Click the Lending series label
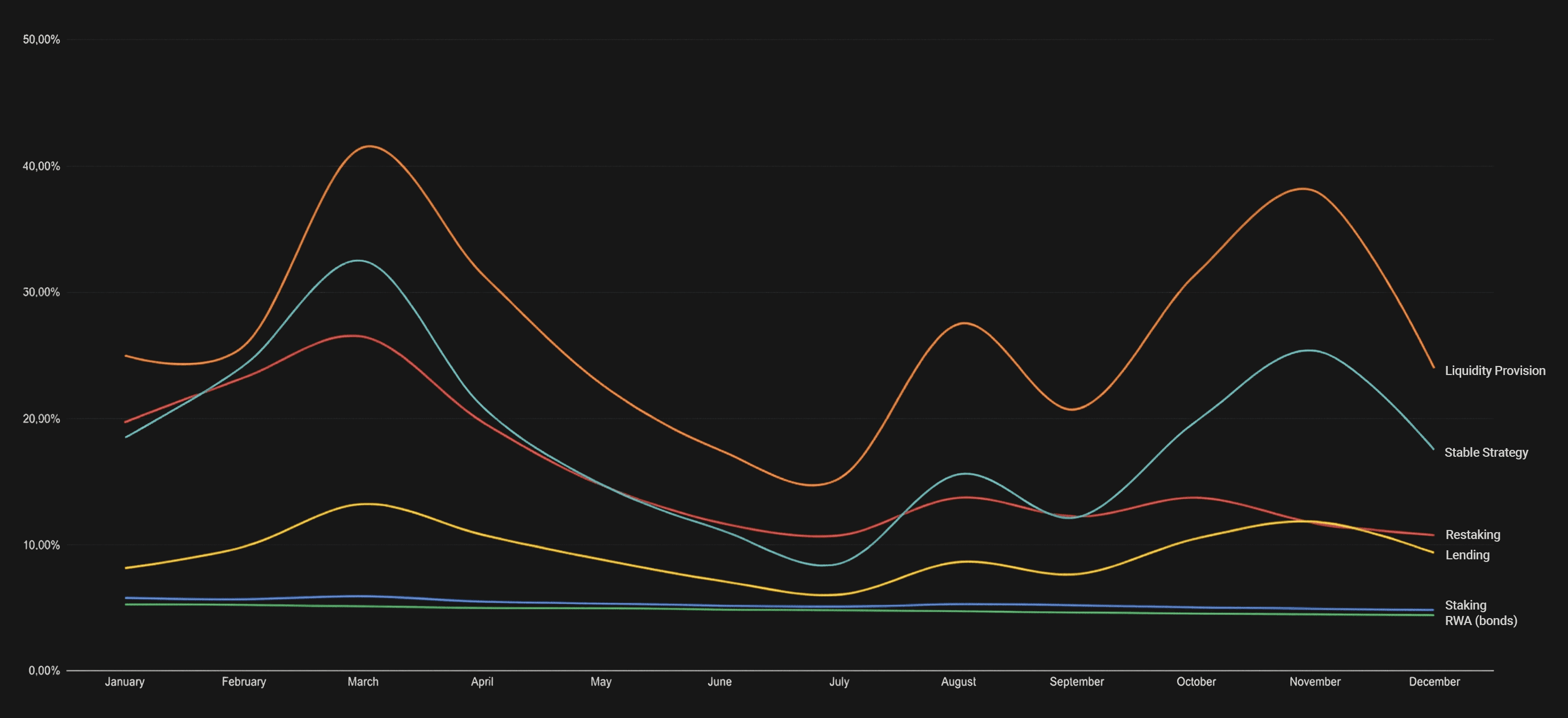 click(x=1467, y=554)
